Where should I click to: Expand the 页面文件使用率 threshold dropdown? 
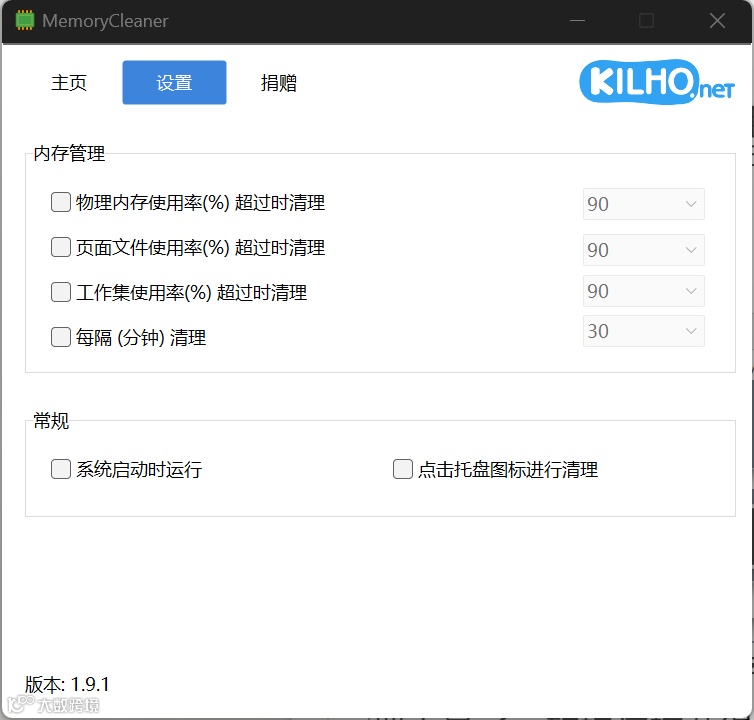click(x=643, y=250)
